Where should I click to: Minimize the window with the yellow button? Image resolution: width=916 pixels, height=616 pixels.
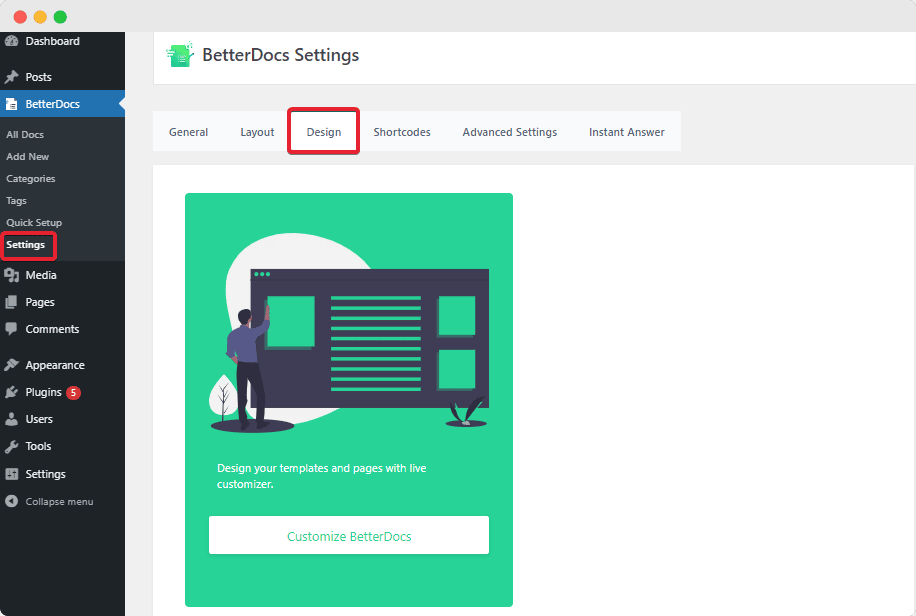point(40,17)
